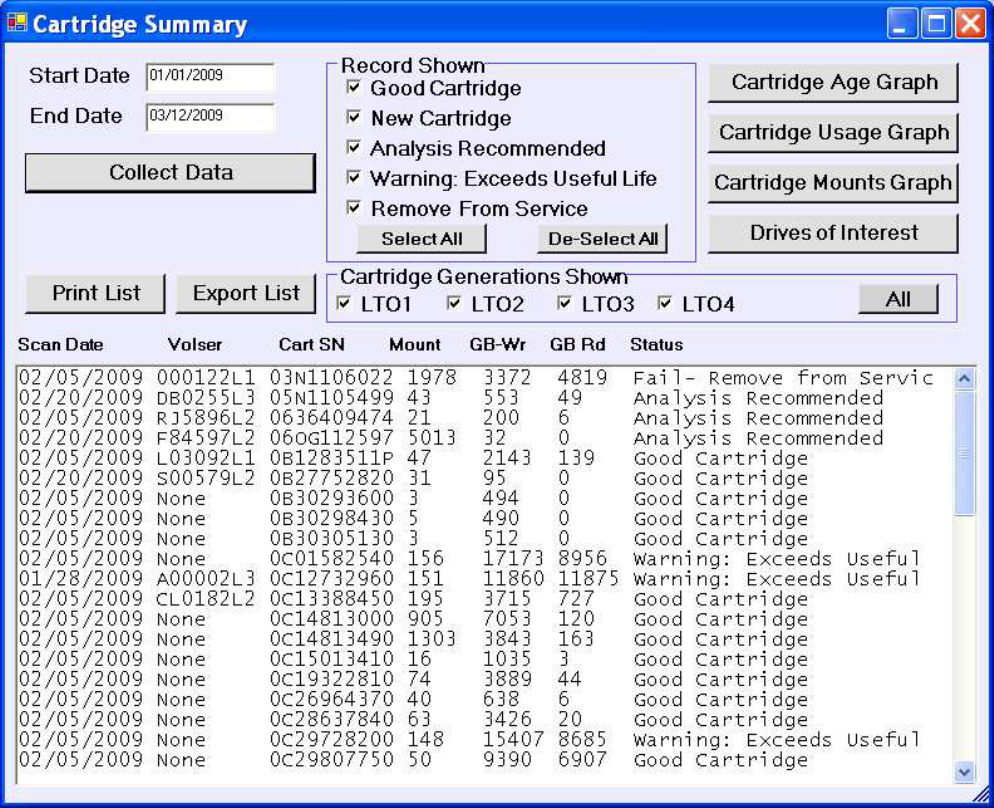Uncheck the LTO1 generation checkbox

(x=344, y=304)
